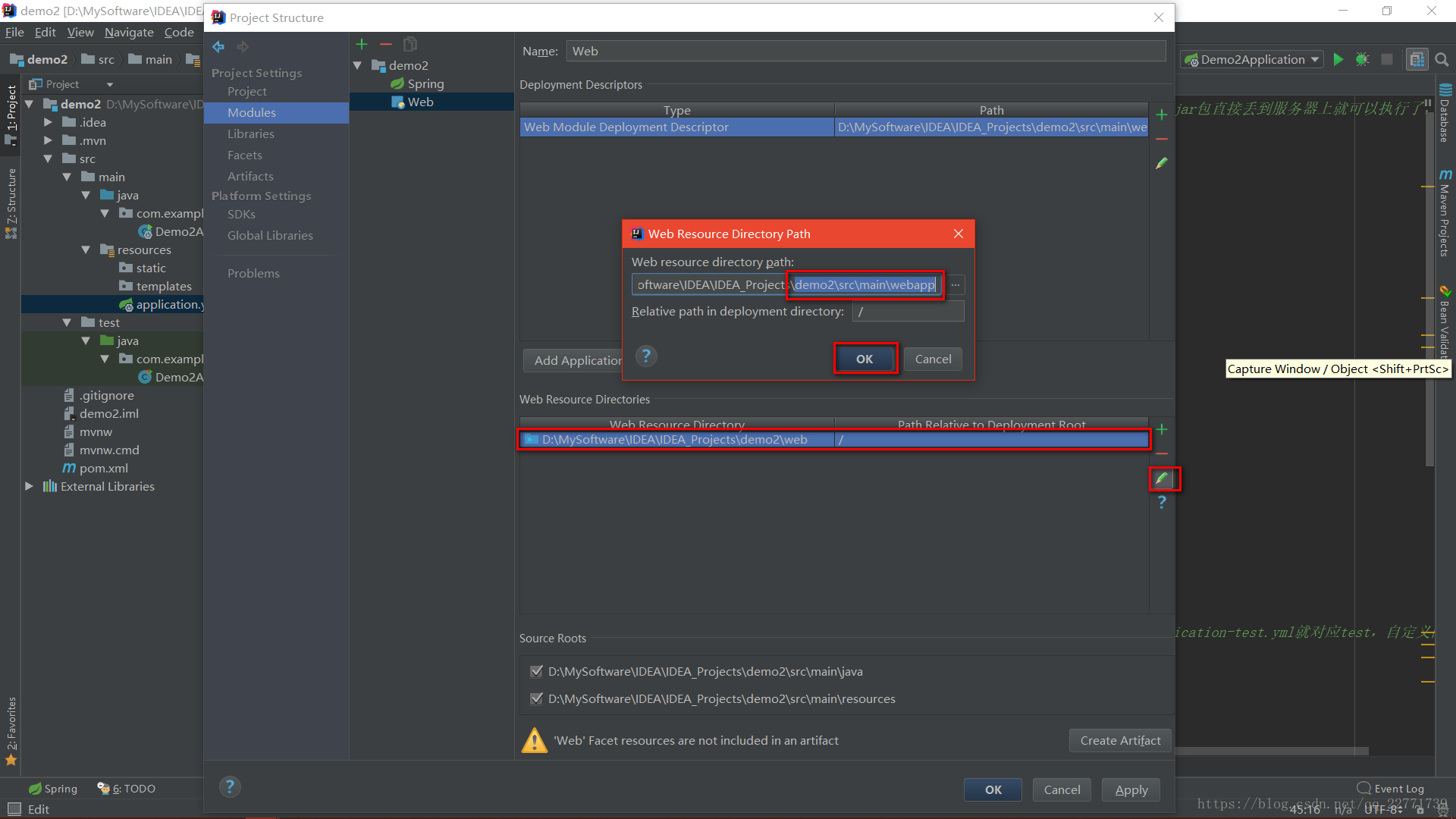The width and height of the screenshot is (1456, 819).
Task: Open the Edit menu
Action: point(45,33)
